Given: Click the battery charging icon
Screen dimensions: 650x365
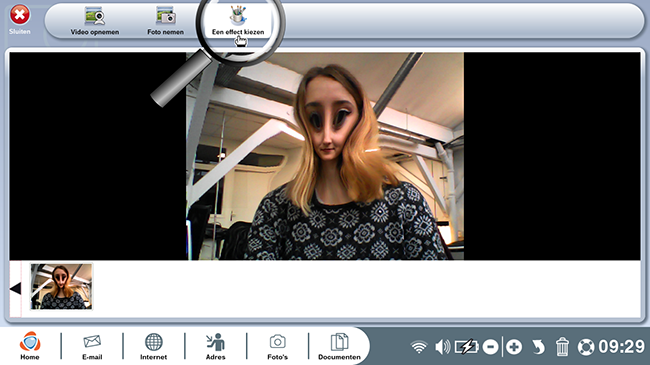Looking at the screenshot, I should [x=467, y=347].
